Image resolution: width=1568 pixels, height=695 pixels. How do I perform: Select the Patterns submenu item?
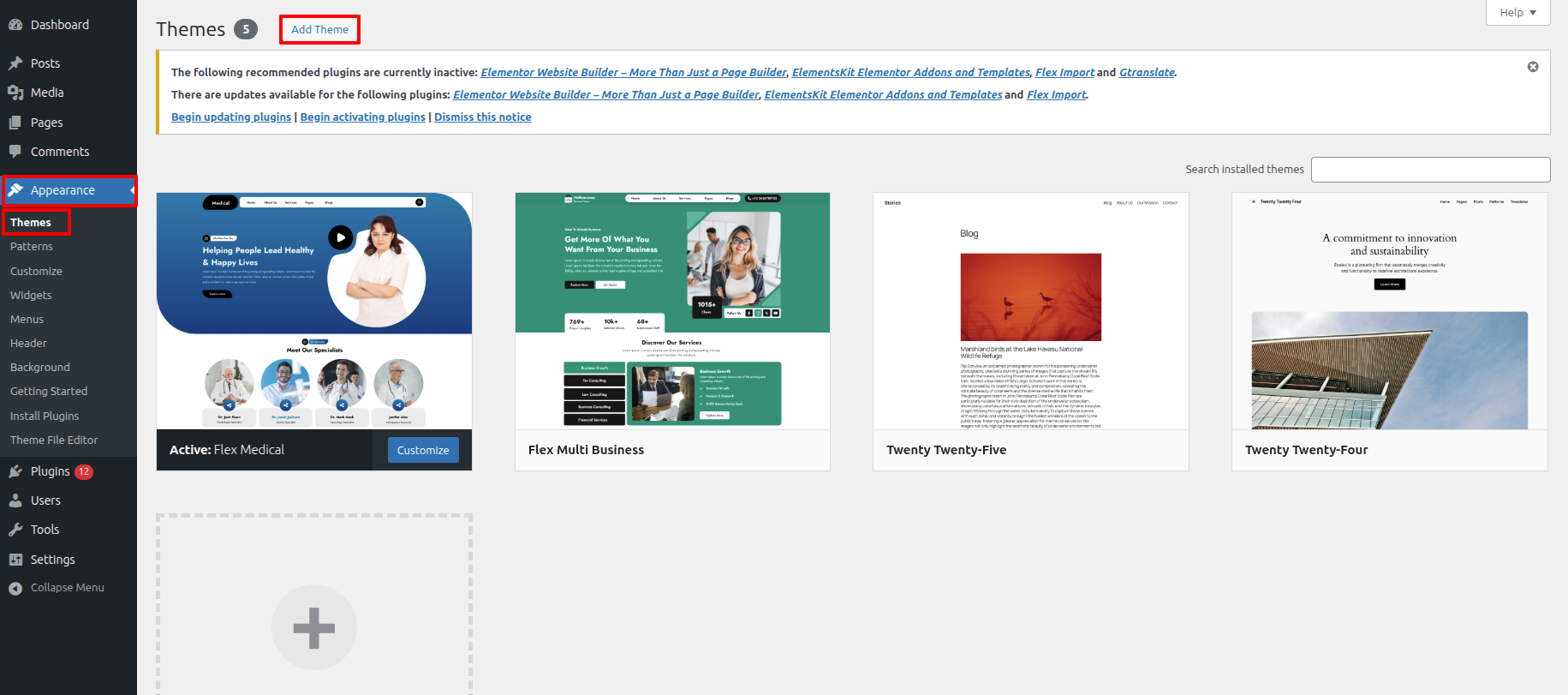click(32, 247)
